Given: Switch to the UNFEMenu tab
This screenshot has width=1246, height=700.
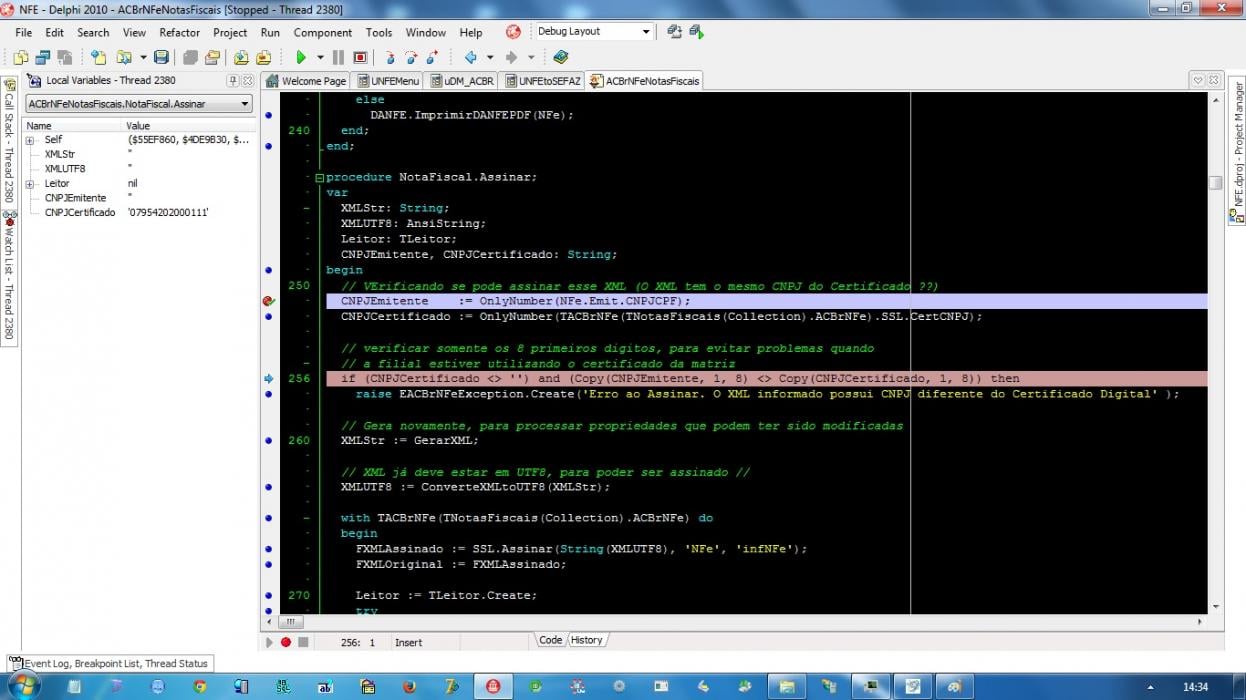Looking at the screenshot, I should coord(387,81).
